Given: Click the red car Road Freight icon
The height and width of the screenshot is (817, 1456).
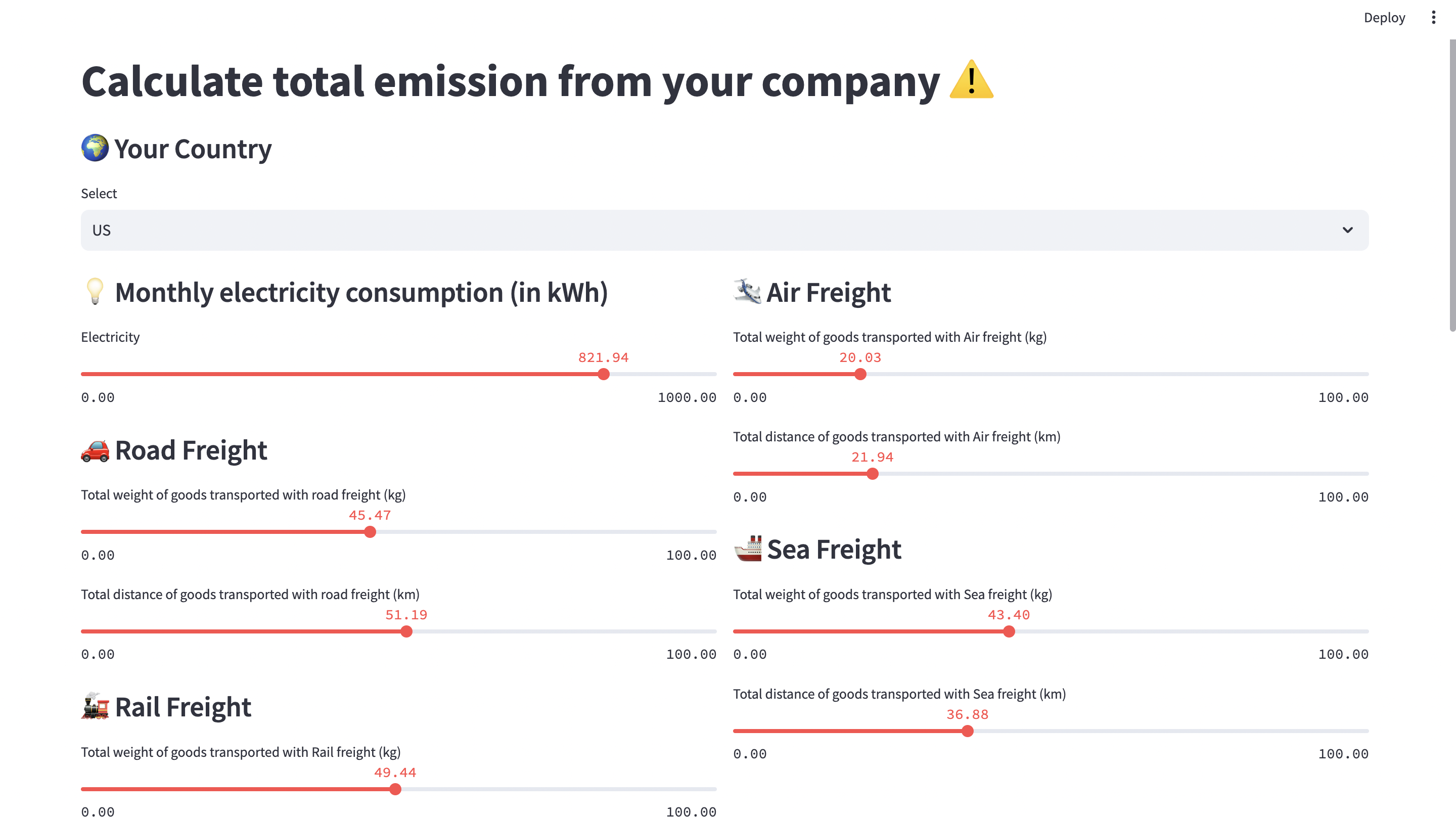Looking at the screenshot, I should pyautogui.click(x=95, y=450).
